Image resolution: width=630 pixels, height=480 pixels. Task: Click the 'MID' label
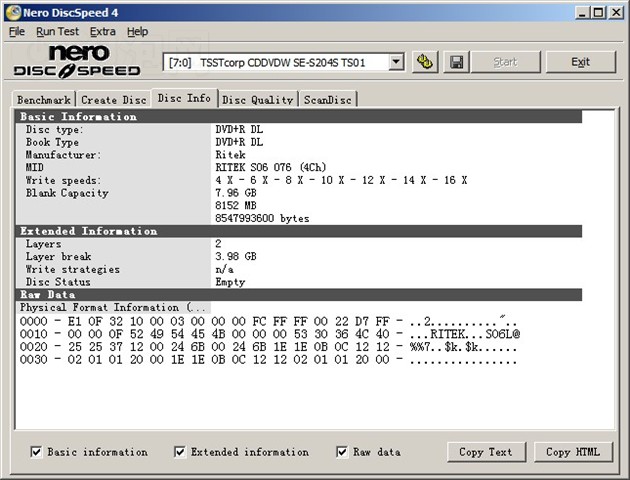pos(35,167)
